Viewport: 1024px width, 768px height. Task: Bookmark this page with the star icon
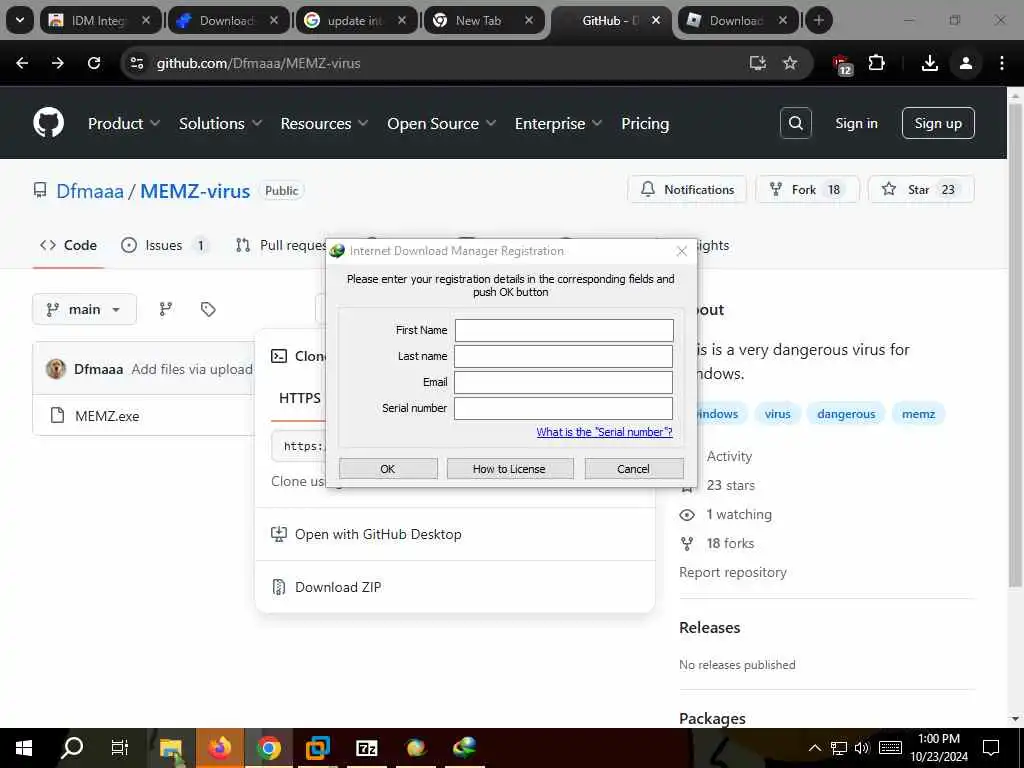[790, 63]
